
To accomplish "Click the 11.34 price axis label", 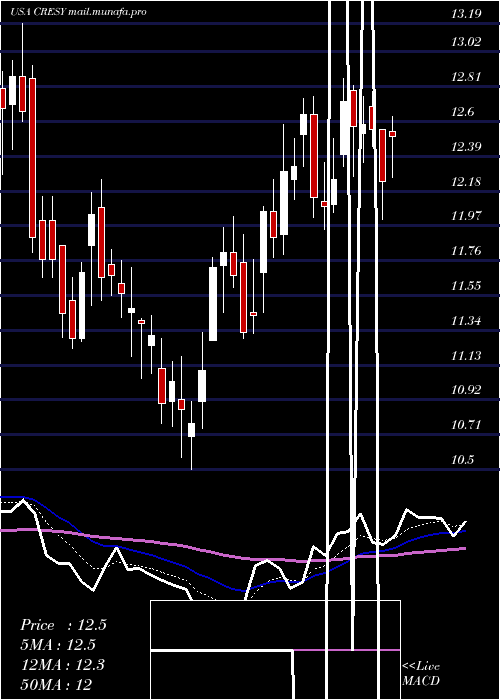I will click(466, 321).
